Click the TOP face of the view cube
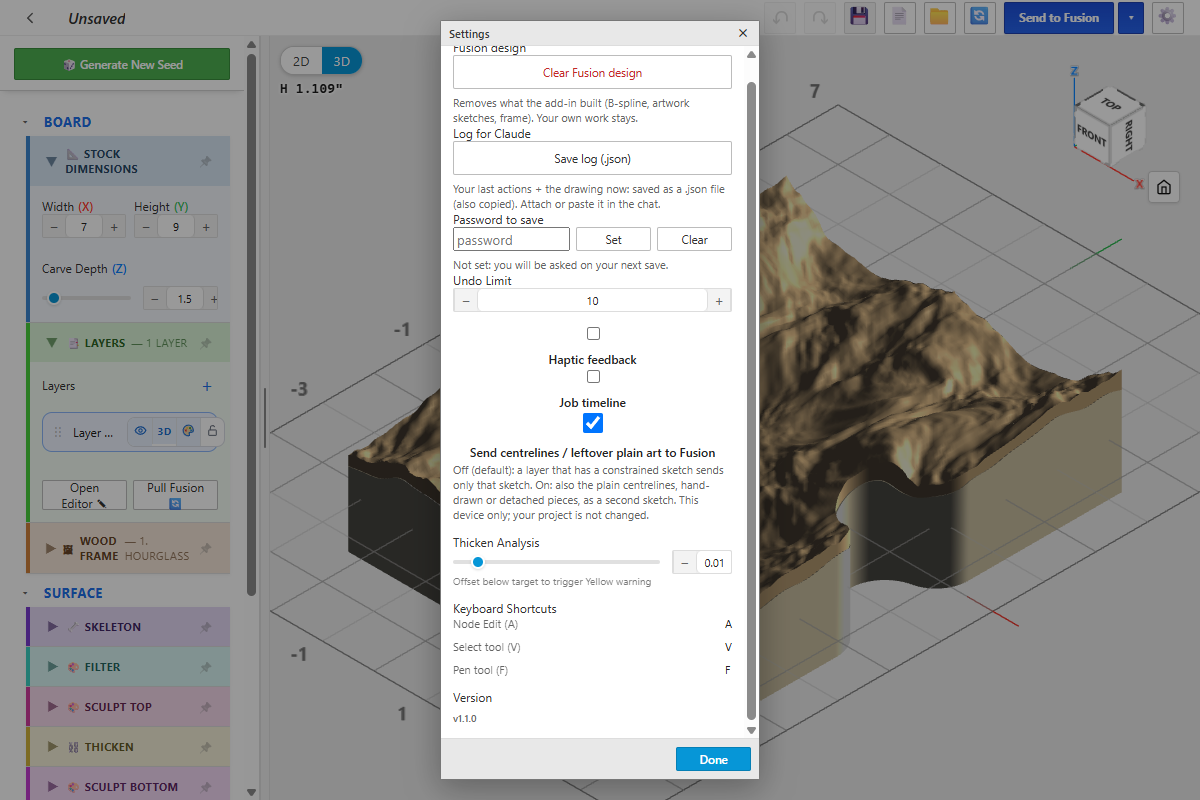The height and width of the screenshot is (800, 1200). click(1111, 103)
